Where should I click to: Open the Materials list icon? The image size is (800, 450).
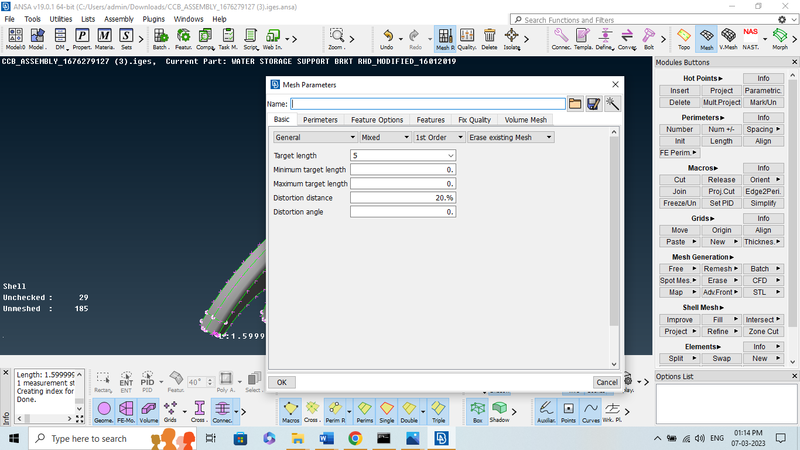(104, 39)
